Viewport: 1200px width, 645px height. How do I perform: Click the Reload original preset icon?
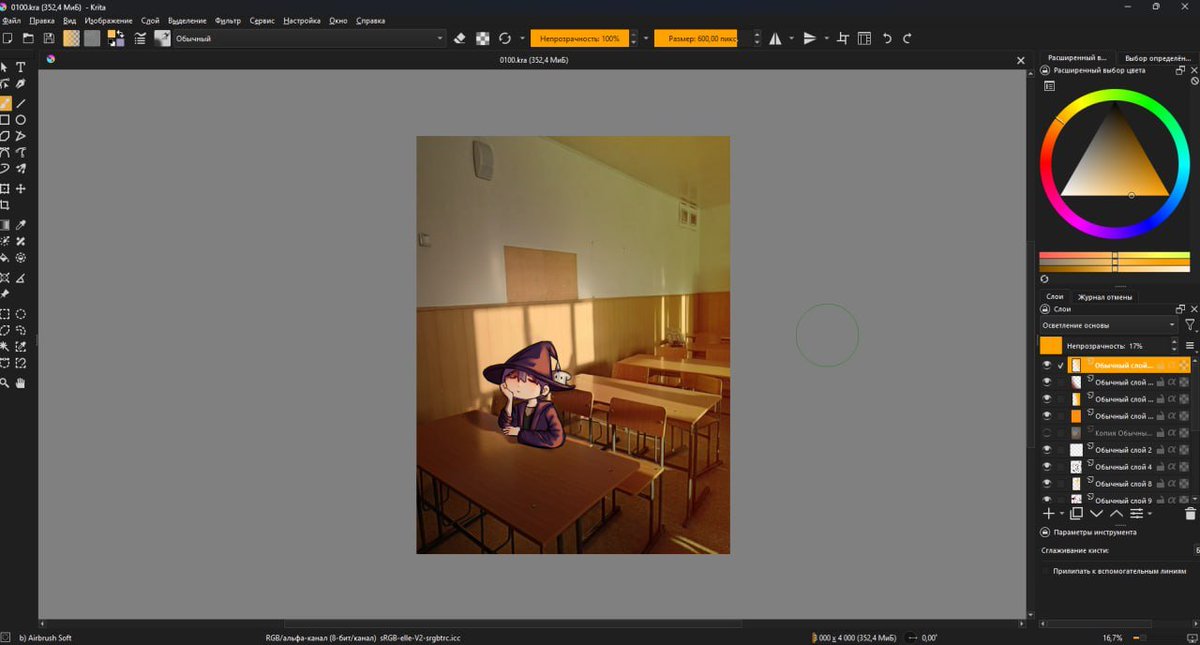tap(505, 38)
